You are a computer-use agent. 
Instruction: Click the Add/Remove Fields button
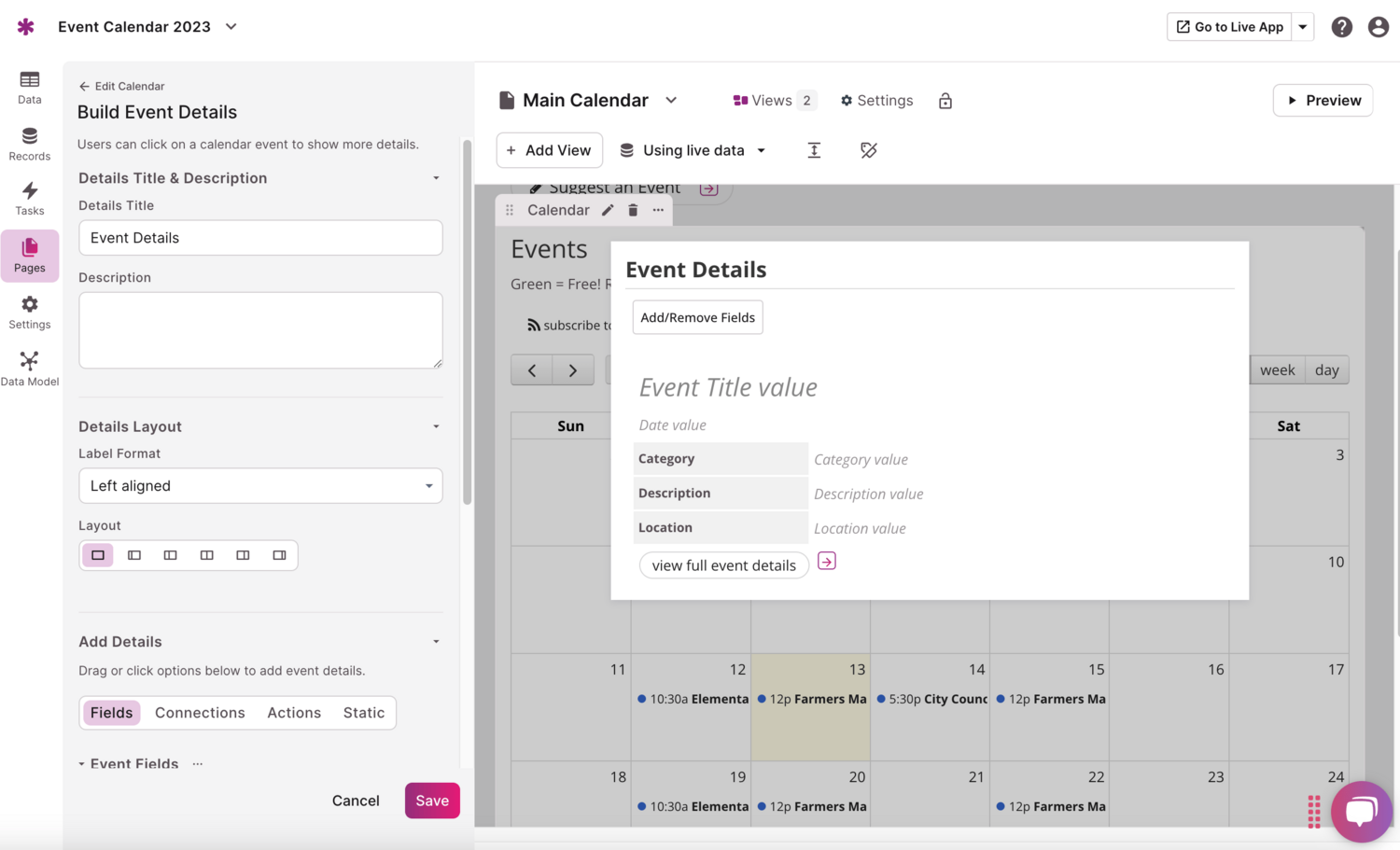[x=697, y=317]
